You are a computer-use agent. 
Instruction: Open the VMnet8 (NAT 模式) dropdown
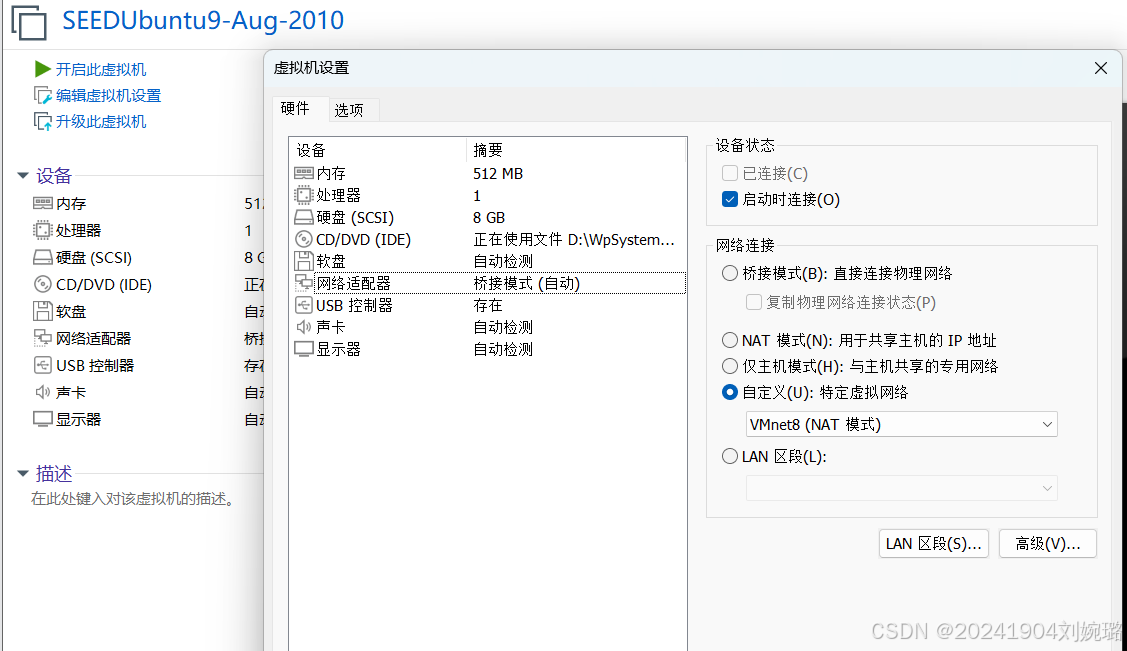click(x=901, y=425)
